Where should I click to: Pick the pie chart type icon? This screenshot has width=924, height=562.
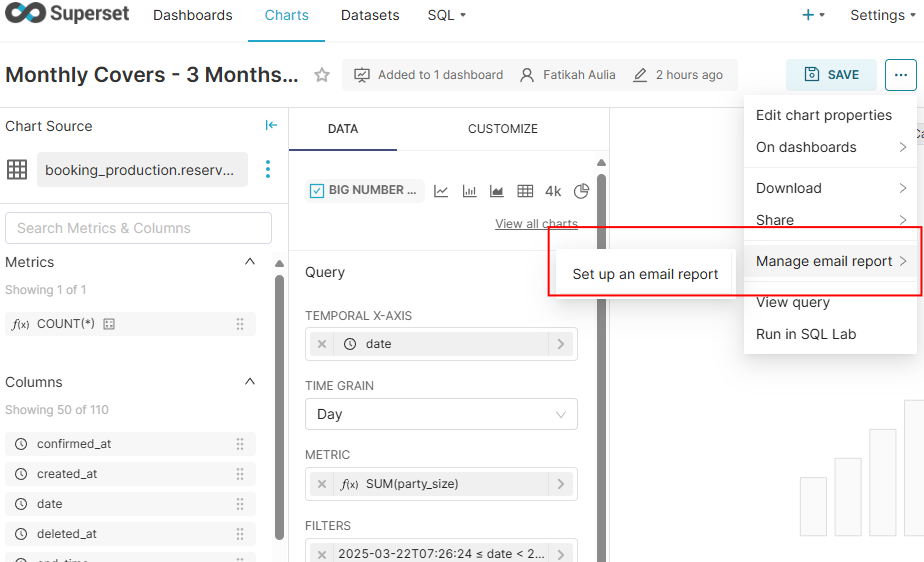click(x=582, y=191)
